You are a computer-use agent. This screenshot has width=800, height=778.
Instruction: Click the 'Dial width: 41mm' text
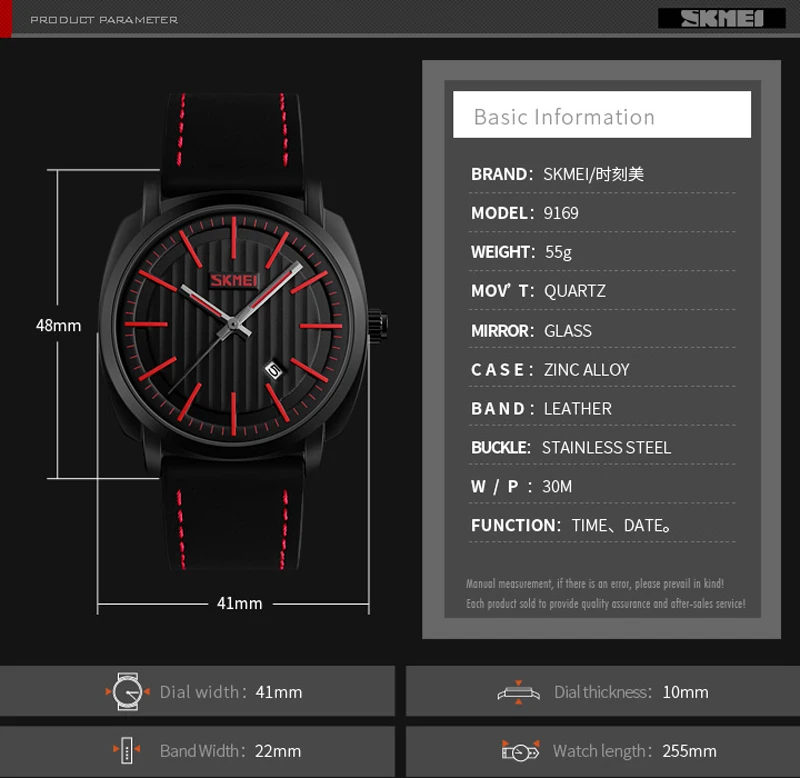(231, 692)
